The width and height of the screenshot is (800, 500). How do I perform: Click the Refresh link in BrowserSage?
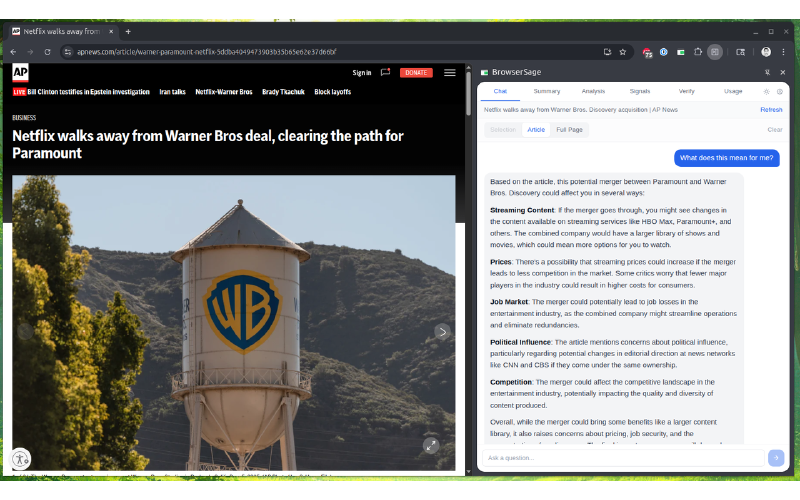(x=771, y=110)
